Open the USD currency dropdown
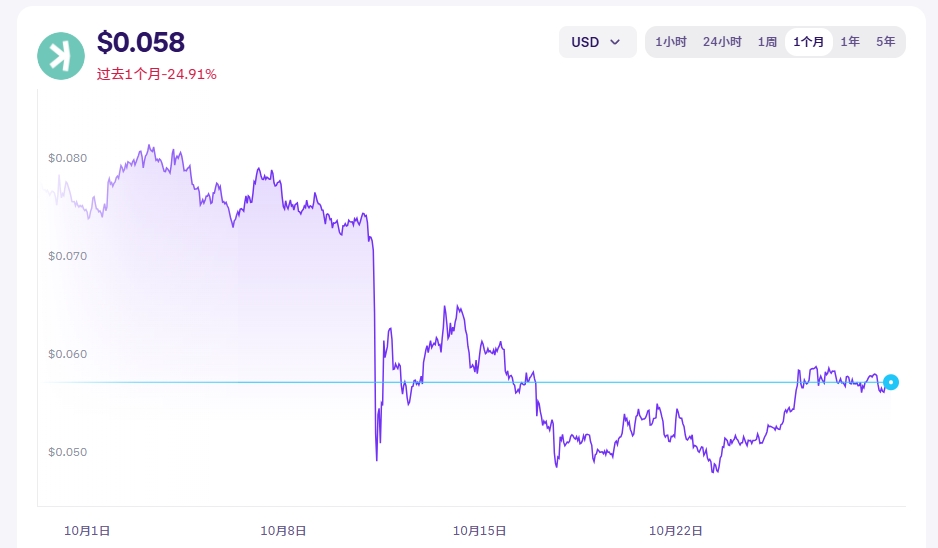This screenshot has height=548, width=938. click(x=597, y=42)
